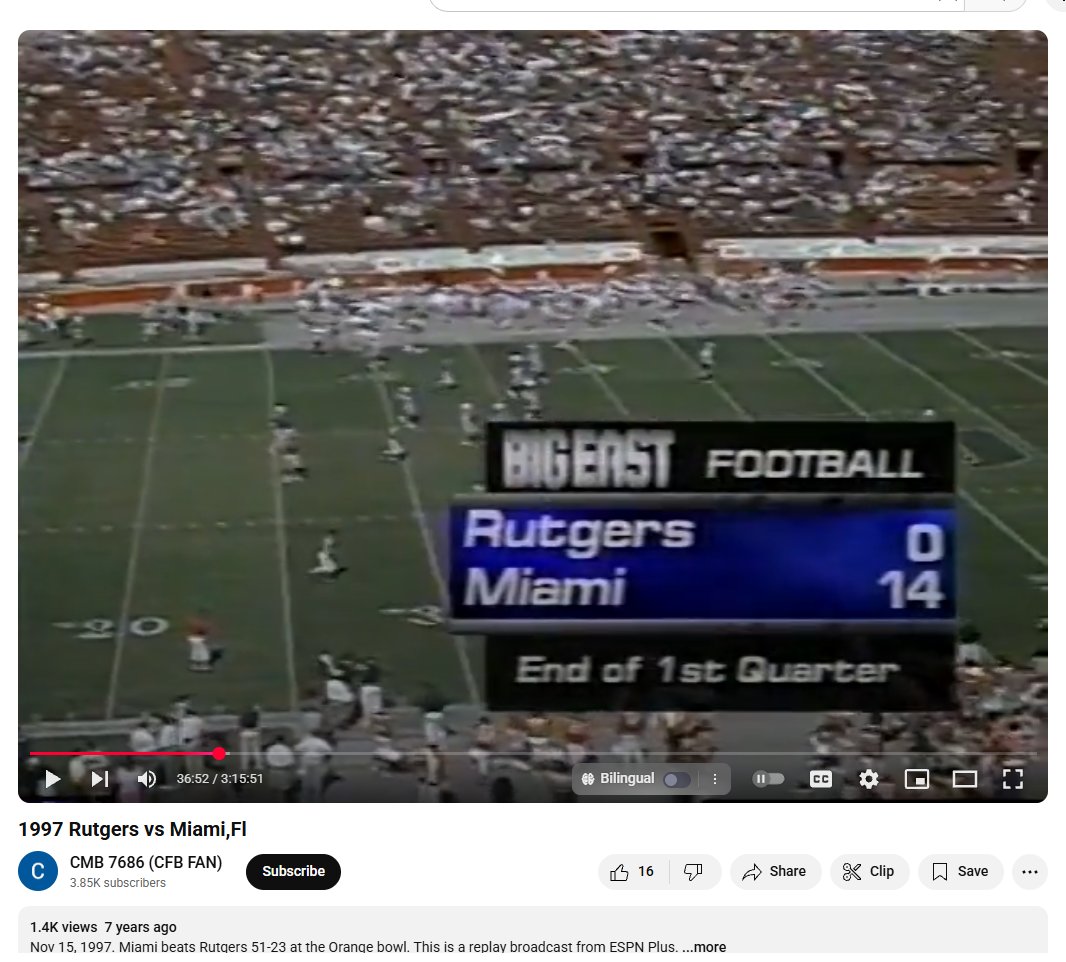
Task: Open Bilingual options three-dot menu
Action: pos(715,779)
